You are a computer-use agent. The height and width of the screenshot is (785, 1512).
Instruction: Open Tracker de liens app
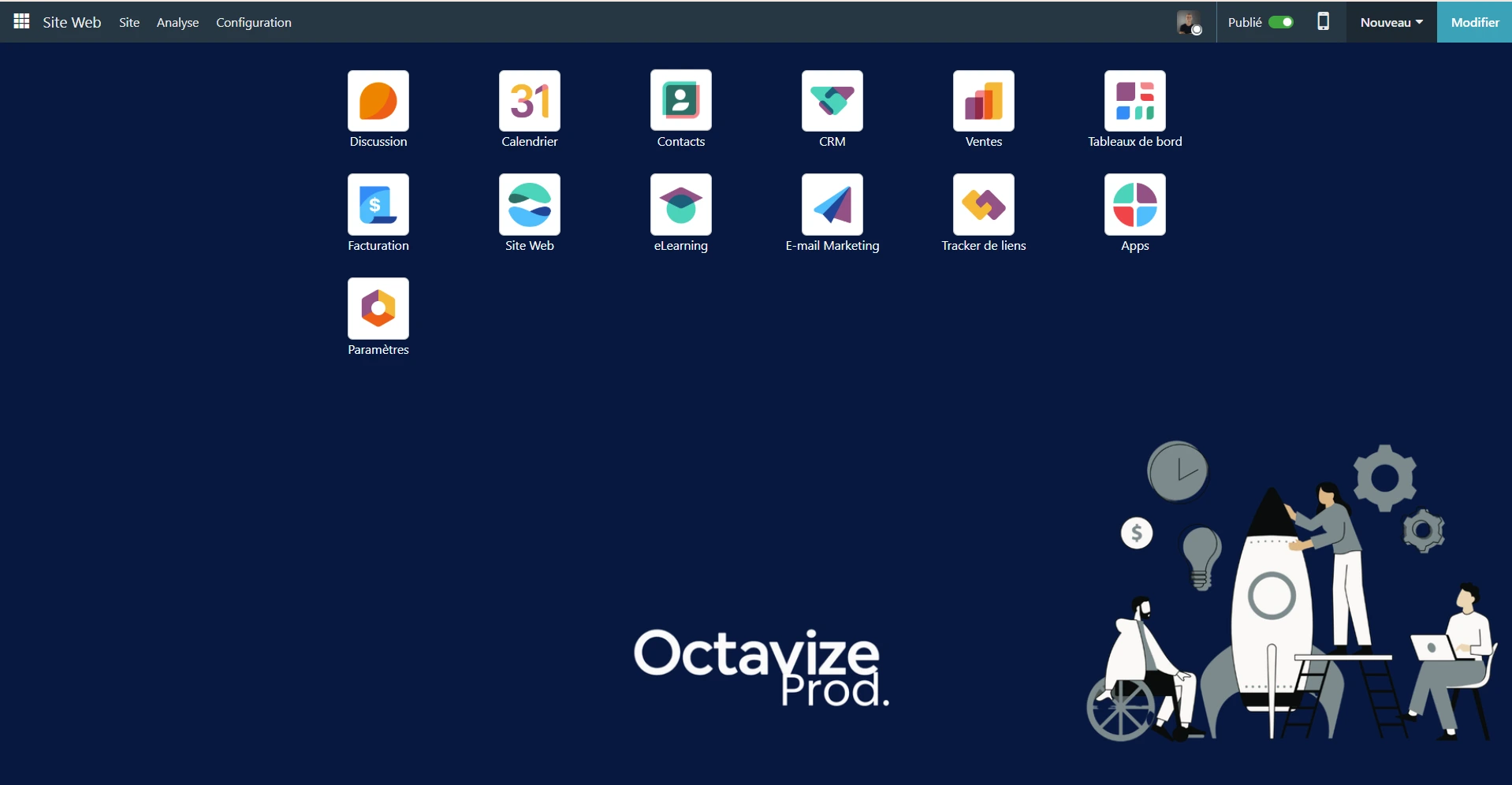(984, 205)
